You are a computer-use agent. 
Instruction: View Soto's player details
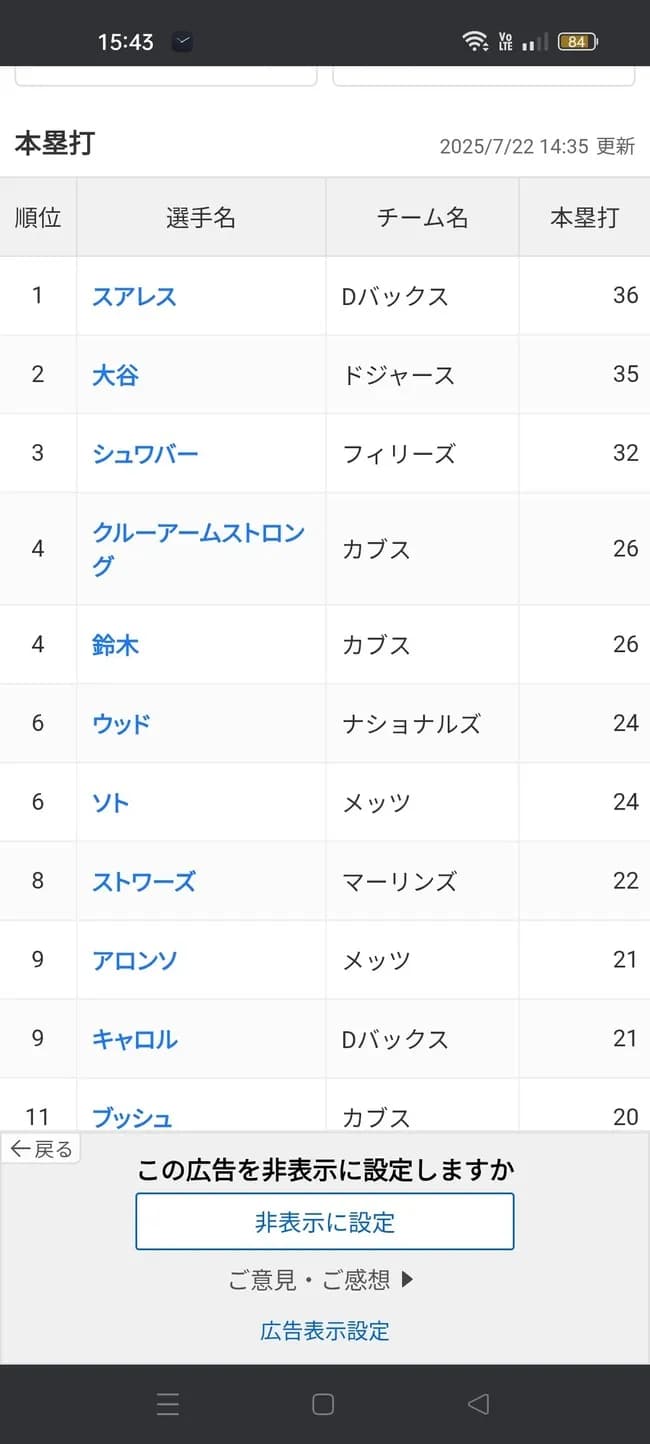point(110,802)
